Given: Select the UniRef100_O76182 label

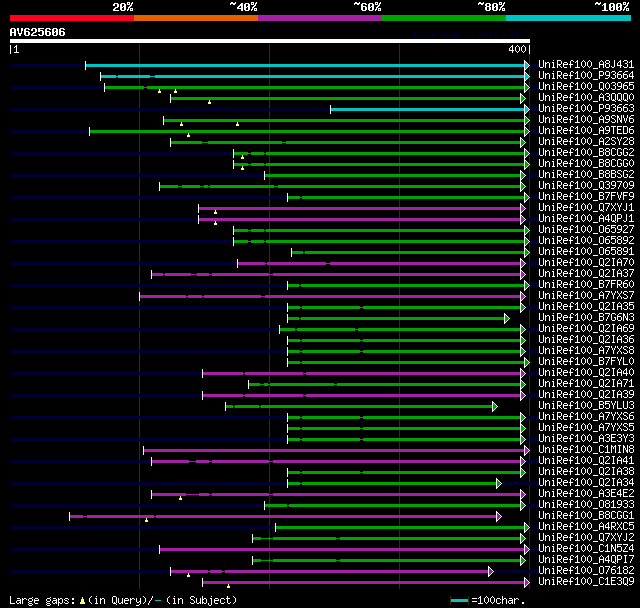Looking at the screenshot, I should (x=586, y=571).
